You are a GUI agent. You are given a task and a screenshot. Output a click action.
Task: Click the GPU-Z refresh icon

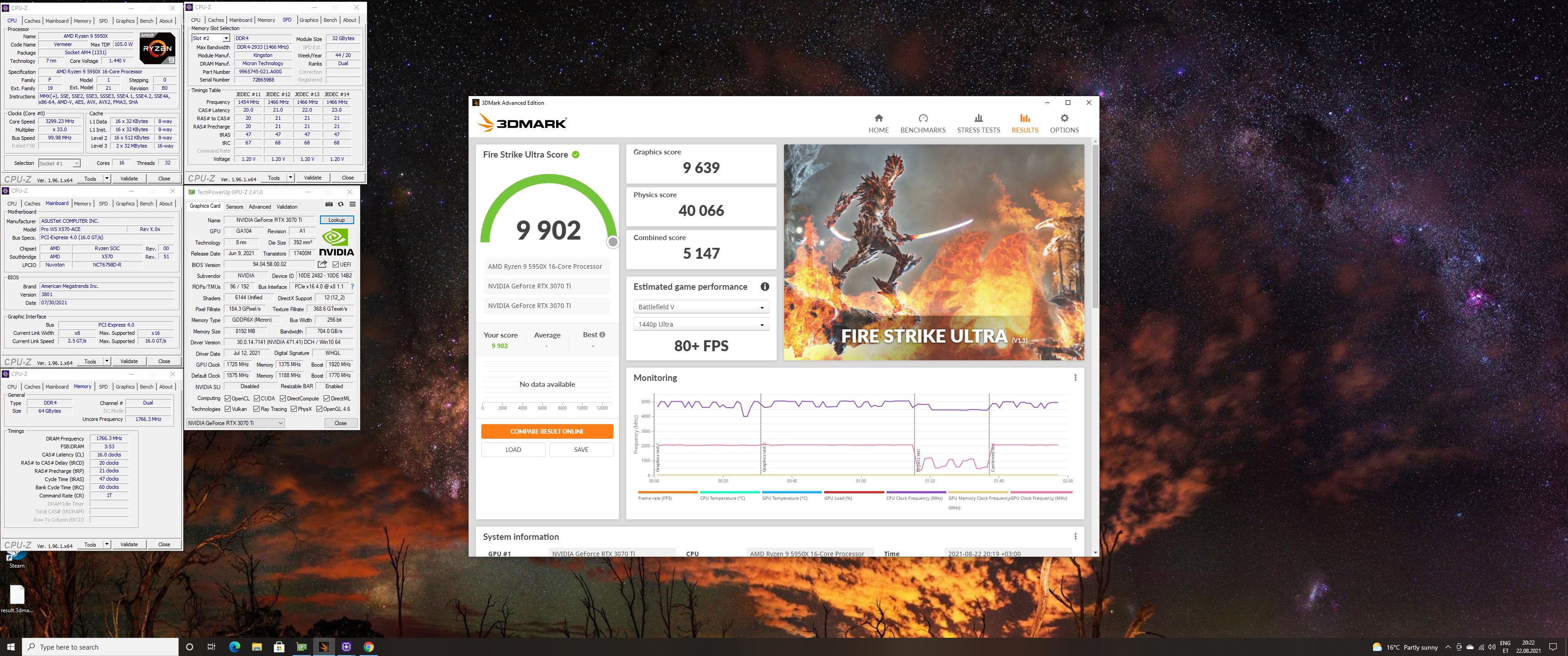pyautogui.click(x=340, y=205)
